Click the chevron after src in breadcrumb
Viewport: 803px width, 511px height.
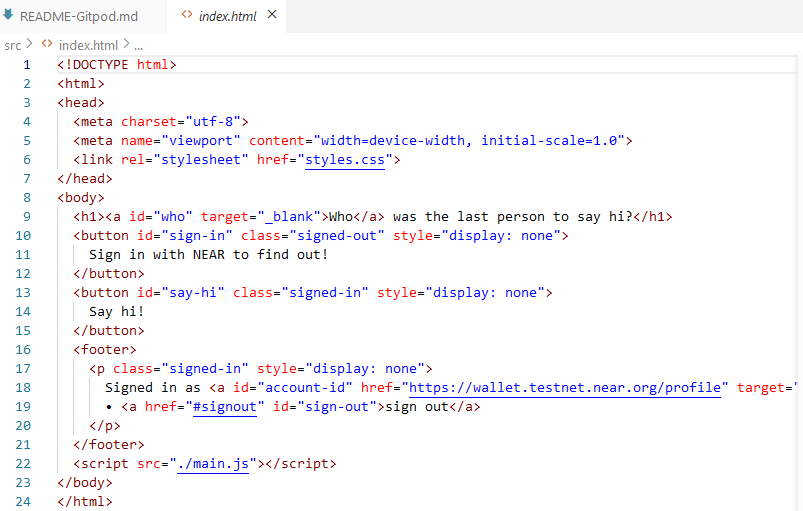pos(30,45)
